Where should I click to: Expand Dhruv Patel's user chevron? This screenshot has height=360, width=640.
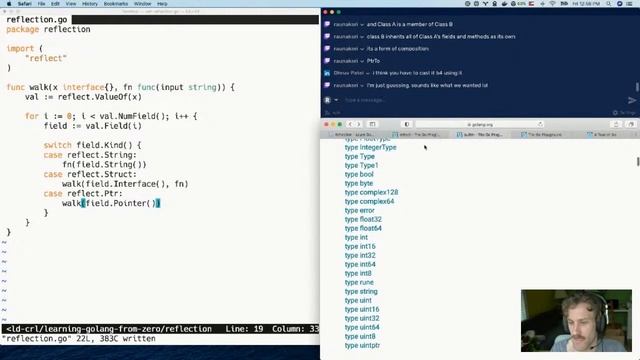368,73
